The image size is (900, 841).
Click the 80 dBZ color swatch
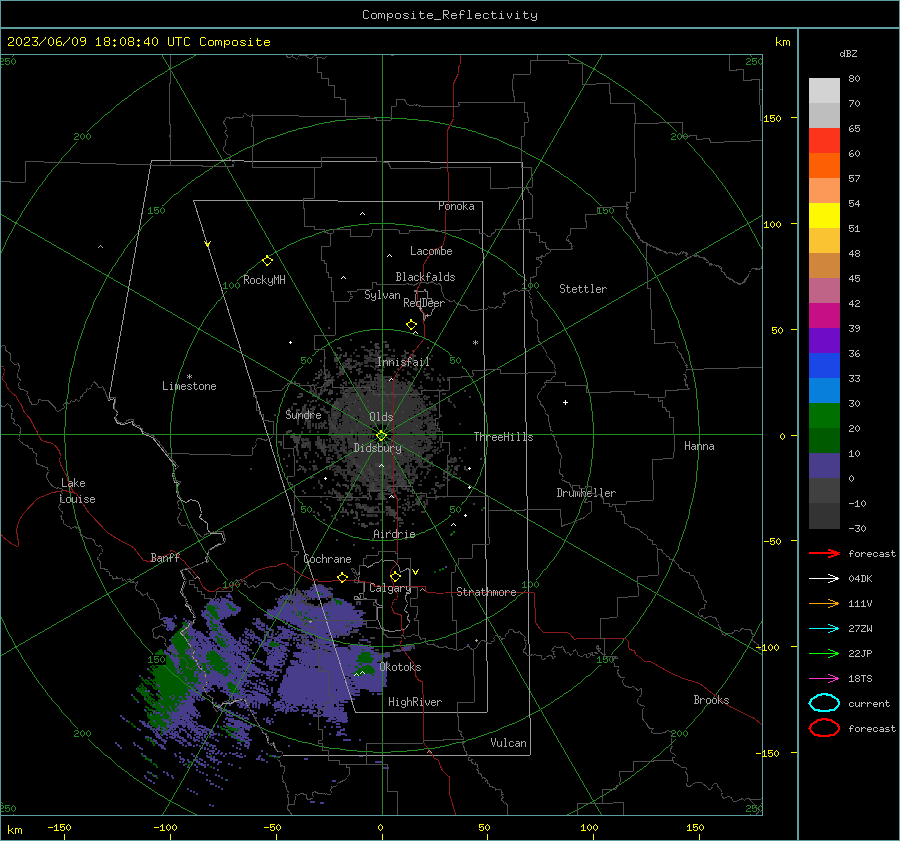(x=824, y=91)
